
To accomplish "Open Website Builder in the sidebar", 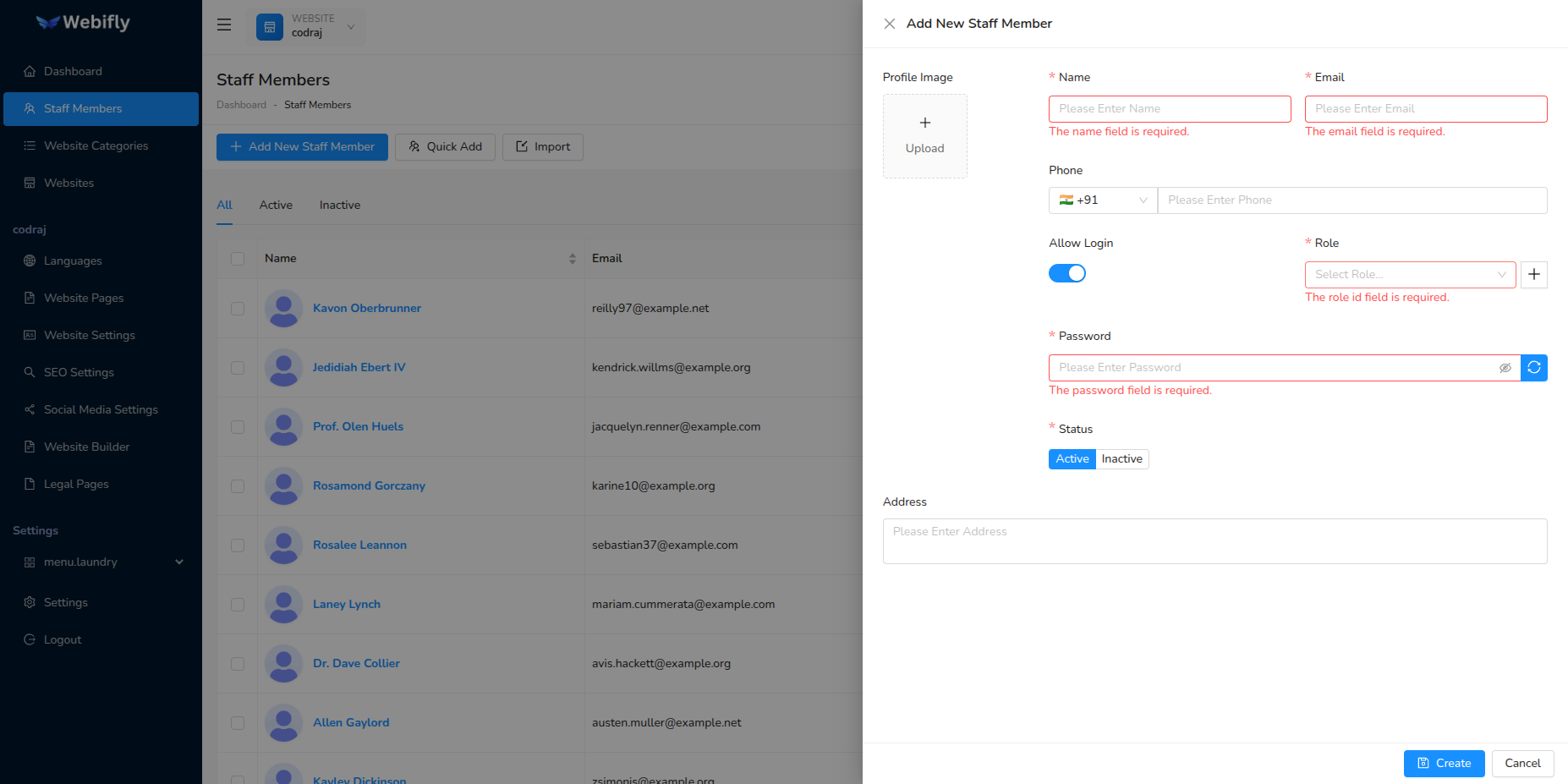I will click(x=86, y=447).
